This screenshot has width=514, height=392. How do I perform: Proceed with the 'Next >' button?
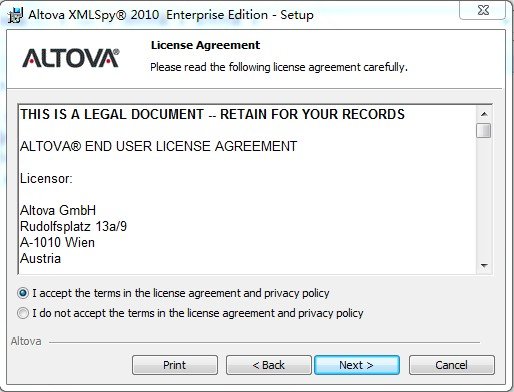click(x=357, y=365)
